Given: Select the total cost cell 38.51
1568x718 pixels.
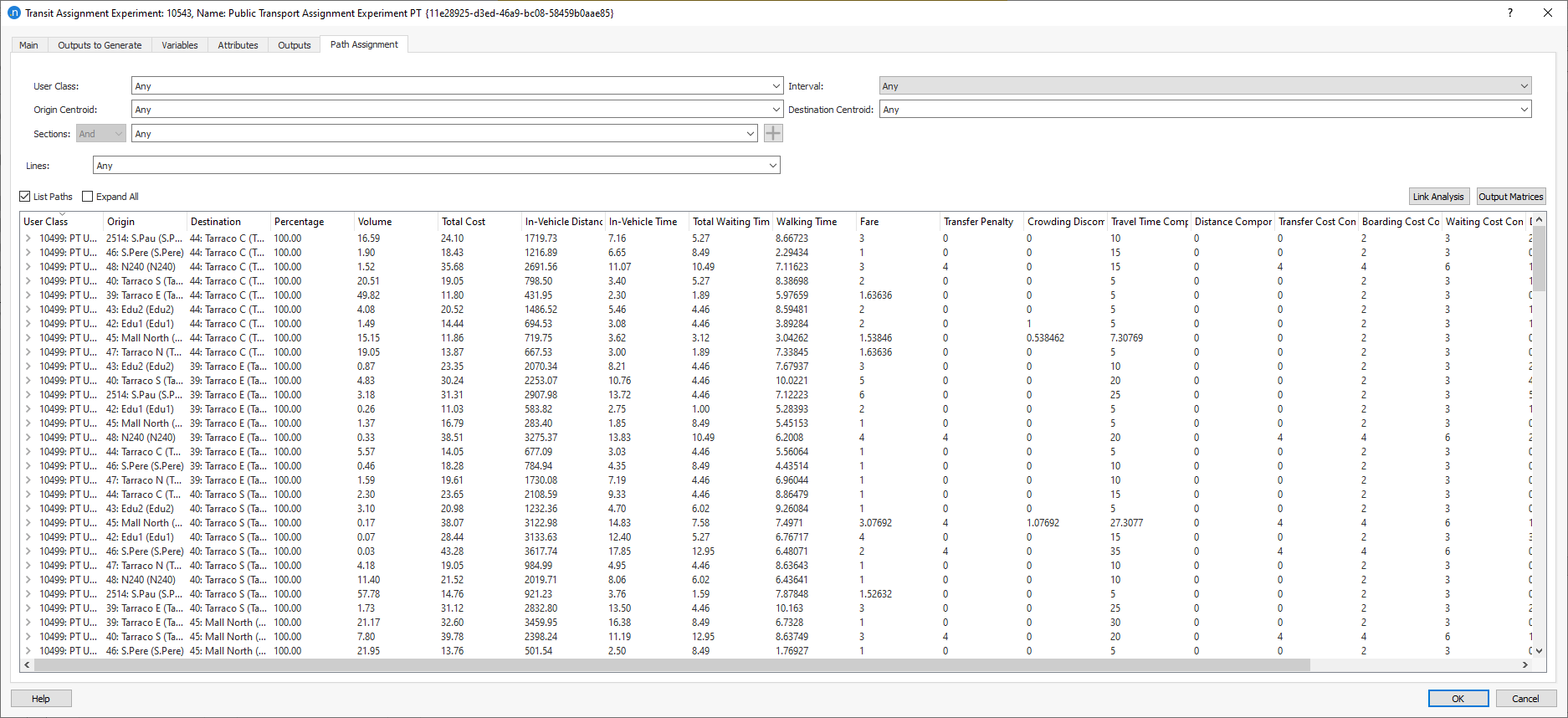Looking at the screenshot, I should (x=453, y=438).
